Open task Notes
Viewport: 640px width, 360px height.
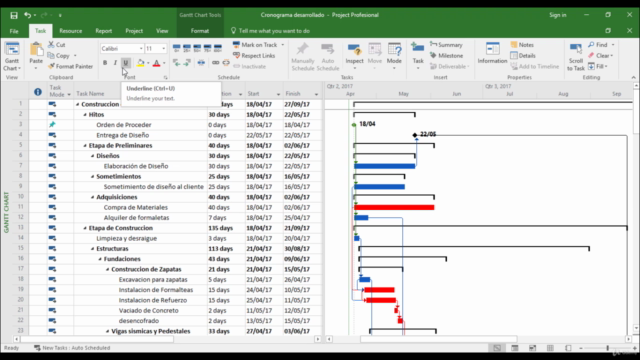click(x=522, y=44)
